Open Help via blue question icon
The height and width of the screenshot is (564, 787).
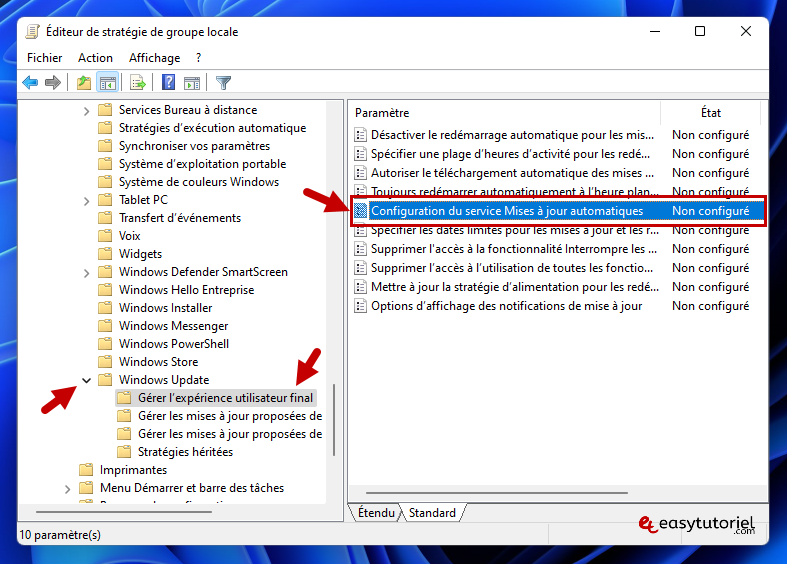[169, 82]
